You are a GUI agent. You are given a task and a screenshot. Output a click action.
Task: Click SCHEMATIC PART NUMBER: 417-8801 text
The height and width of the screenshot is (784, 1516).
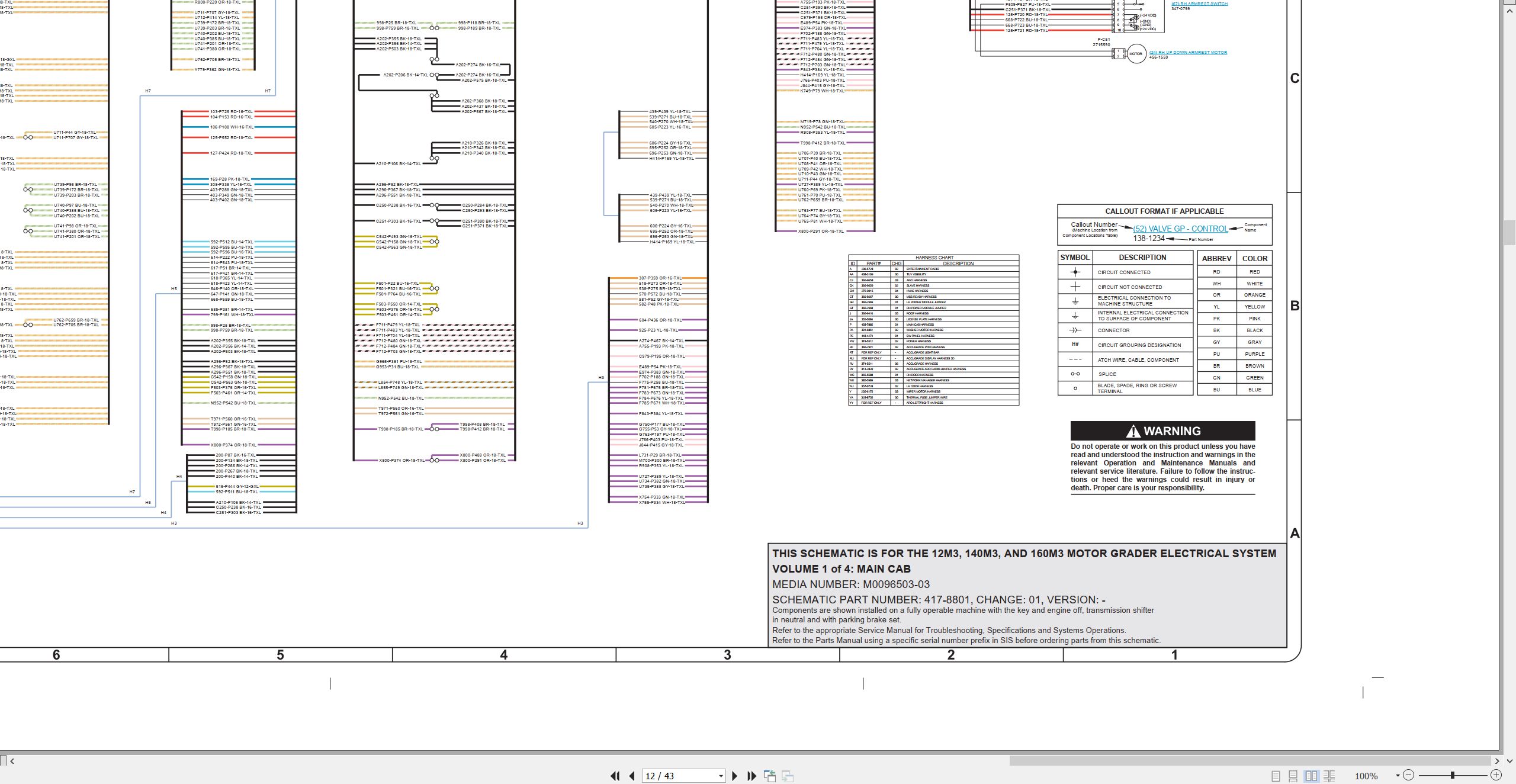(x=871, y=599)
